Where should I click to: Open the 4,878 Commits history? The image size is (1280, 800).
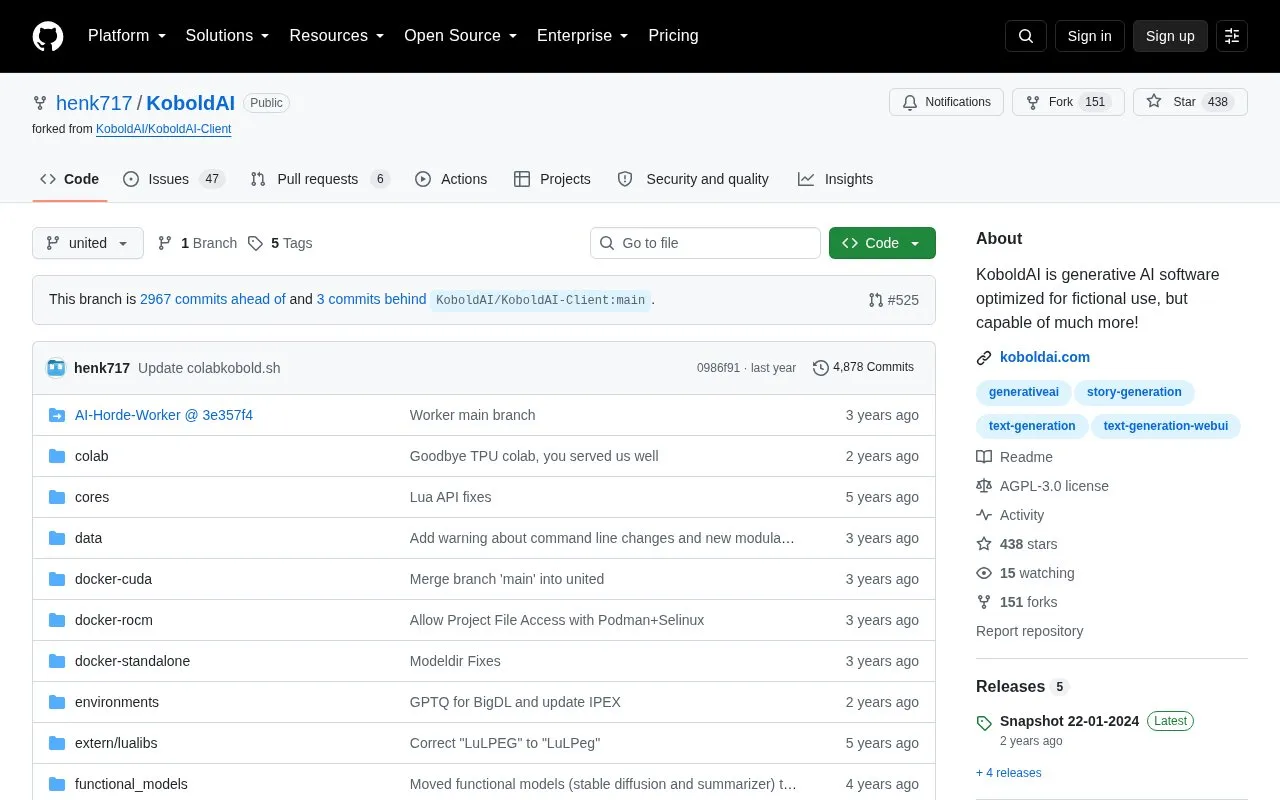click(863, 368)
